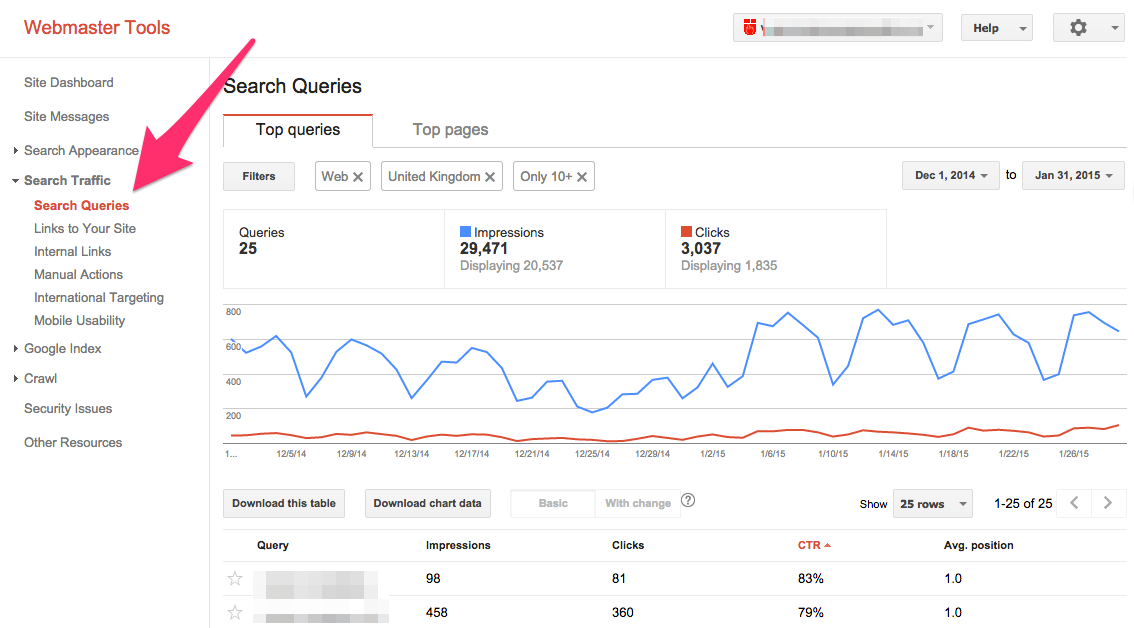Remove the Web filter chip

(357, 176)
